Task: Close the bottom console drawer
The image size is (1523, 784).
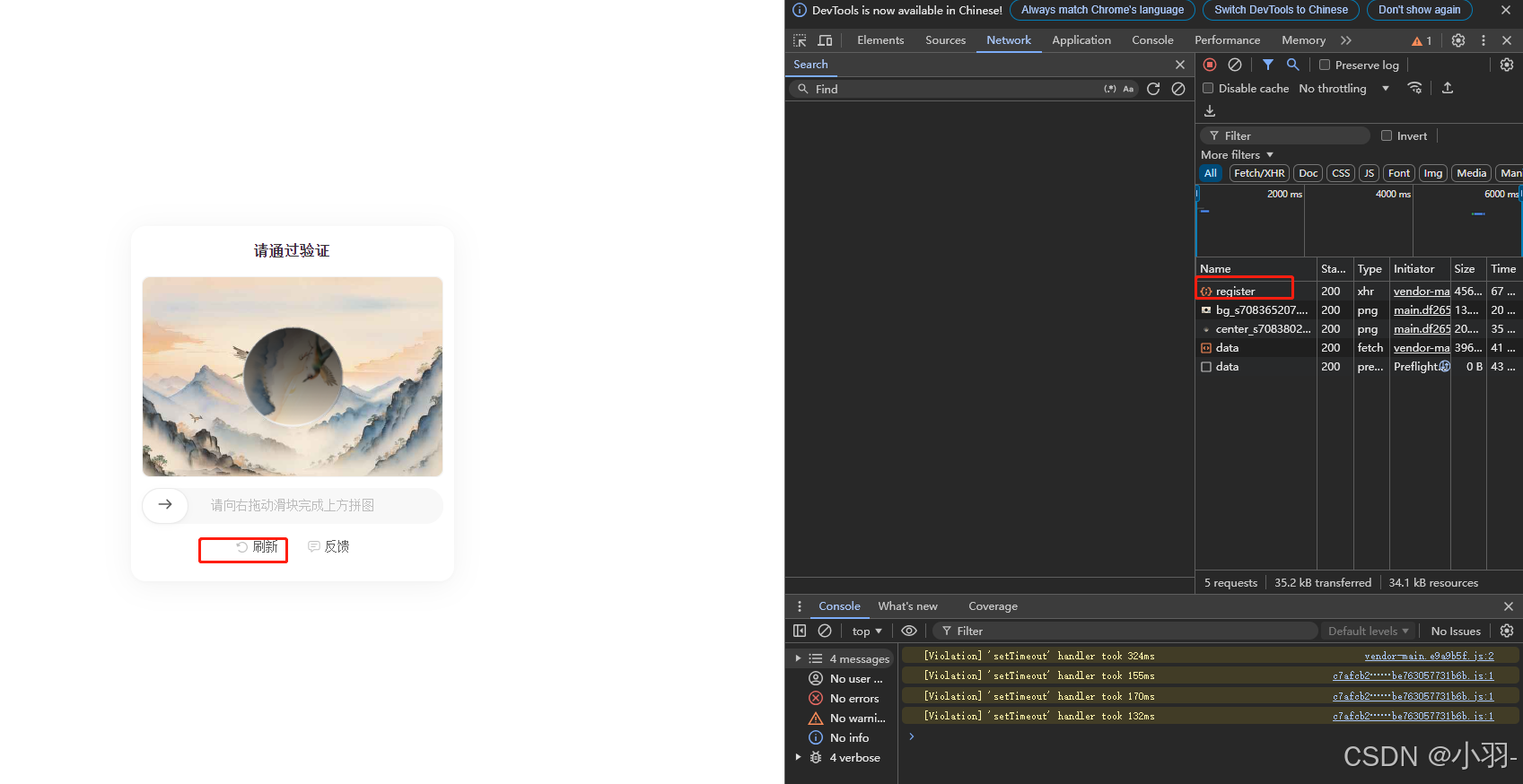Action: coord(1509,606)
